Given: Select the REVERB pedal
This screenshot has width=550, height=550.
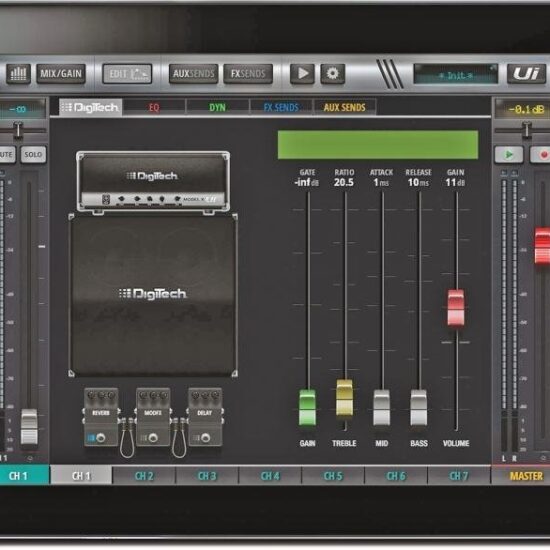Looking at the screenshot, I should (101, 417).
